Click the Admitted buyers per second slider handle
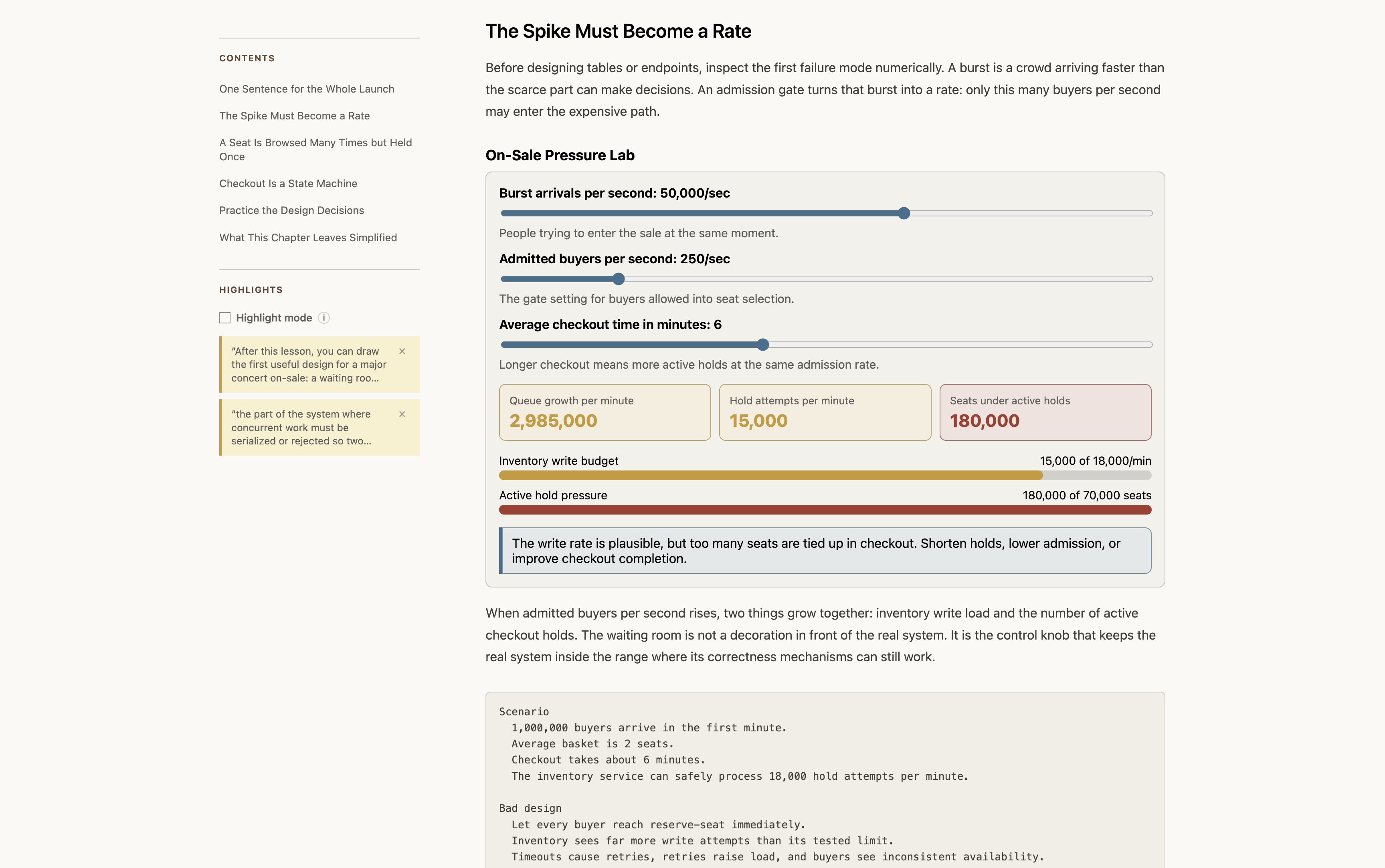The height and width of the screenshot is (868, 1385). pyautogui.click(x=619, y=279)
